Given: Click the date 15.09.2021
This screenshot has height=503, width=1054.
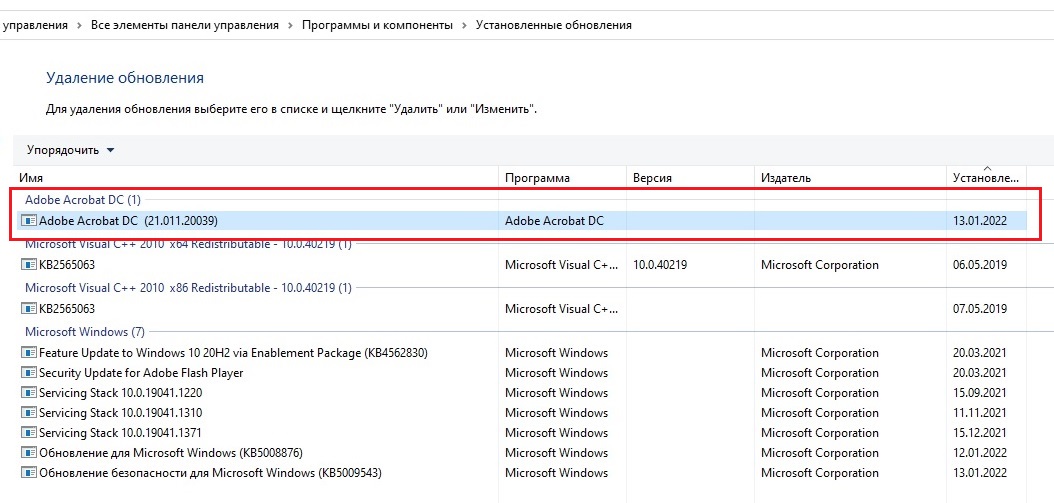Looking at the screenshot, I should click(x=980, y=393).
